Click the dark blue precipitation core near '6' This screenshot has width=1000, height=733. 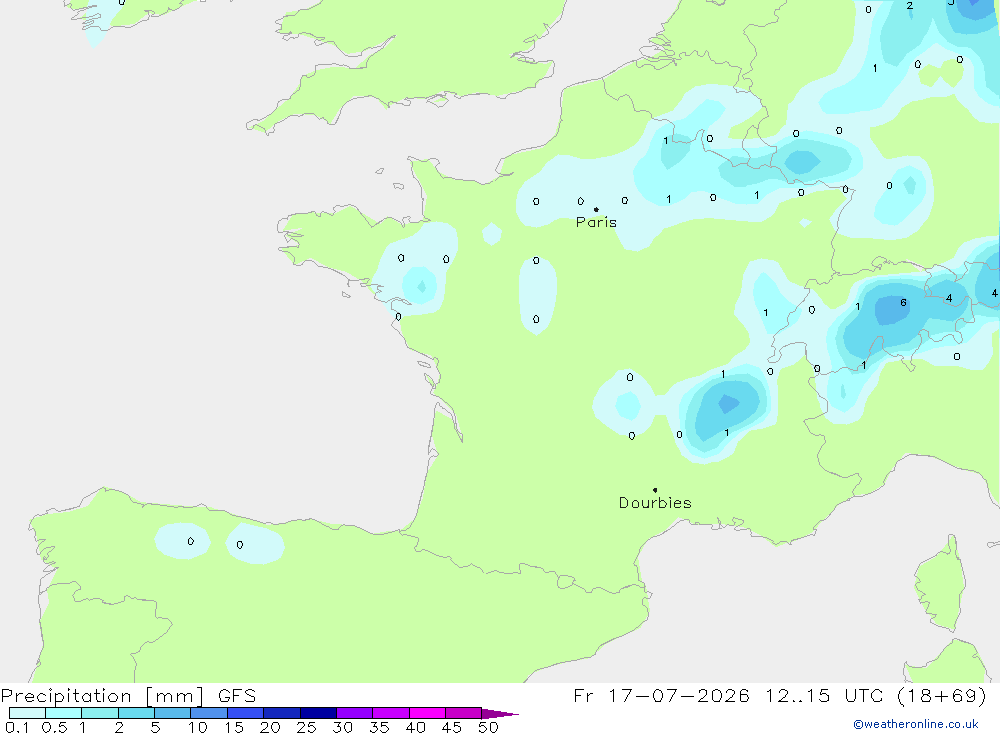[x=893, y=311]
